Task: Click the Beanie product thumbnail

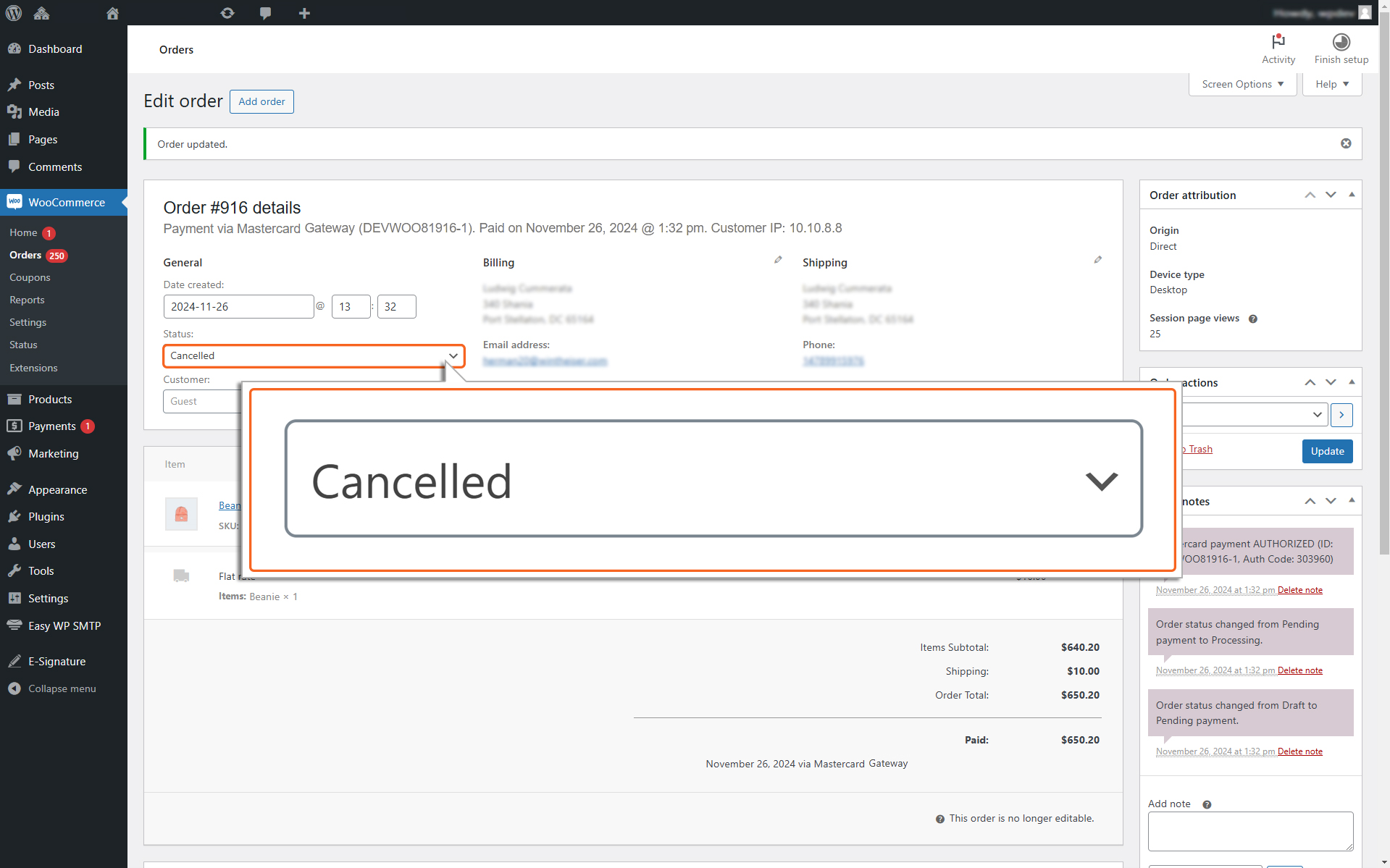Action: (x=181, y=514)
